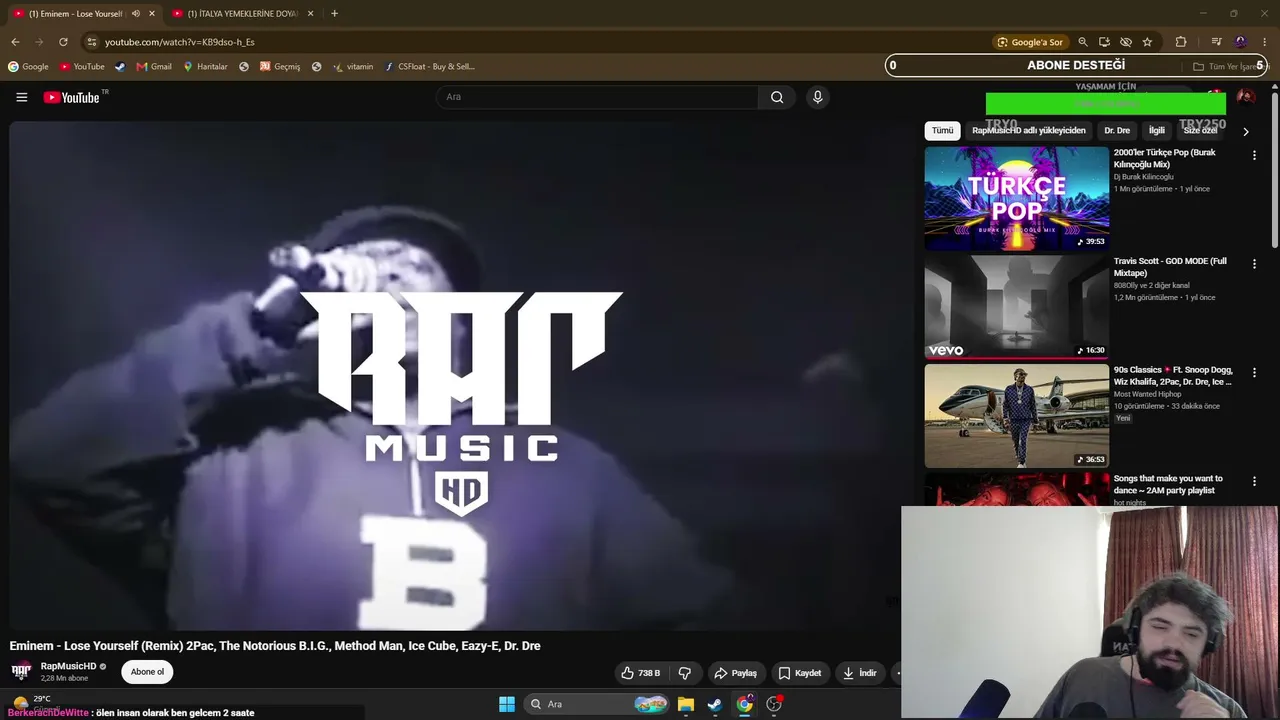Image resolution: width=1280 pixels, height=720 pixels.
Task: Open the Haritalar bookmark
Action: click(x=205, y=67)
